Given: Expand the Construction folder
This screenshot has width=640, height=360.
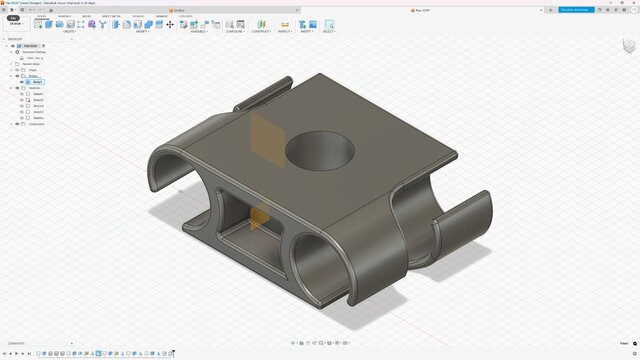Looking at the screenshot, I should click(x=11, y=124).
